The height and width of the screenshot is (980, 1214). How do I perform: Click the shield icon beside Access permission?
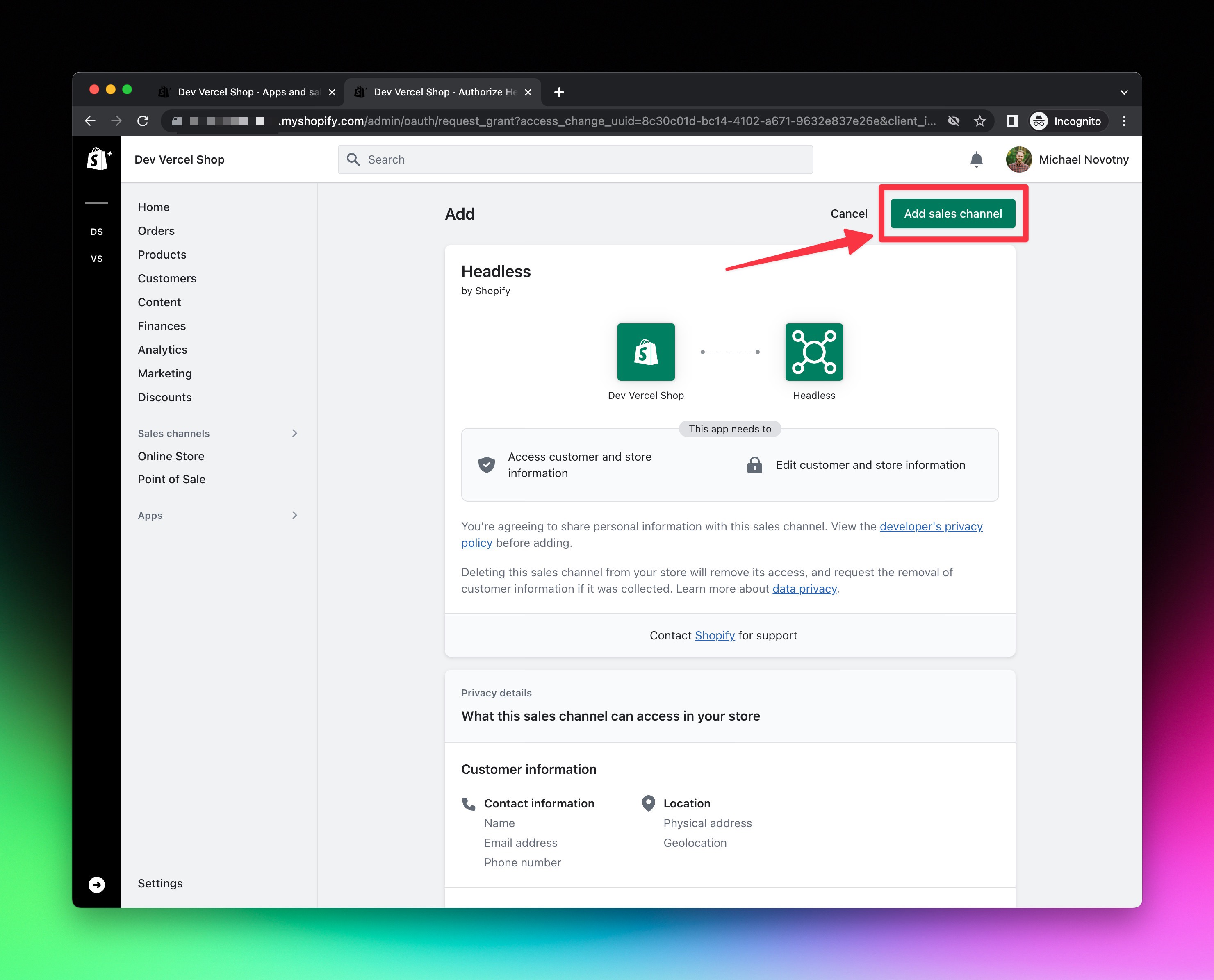[x=486, y=465]
